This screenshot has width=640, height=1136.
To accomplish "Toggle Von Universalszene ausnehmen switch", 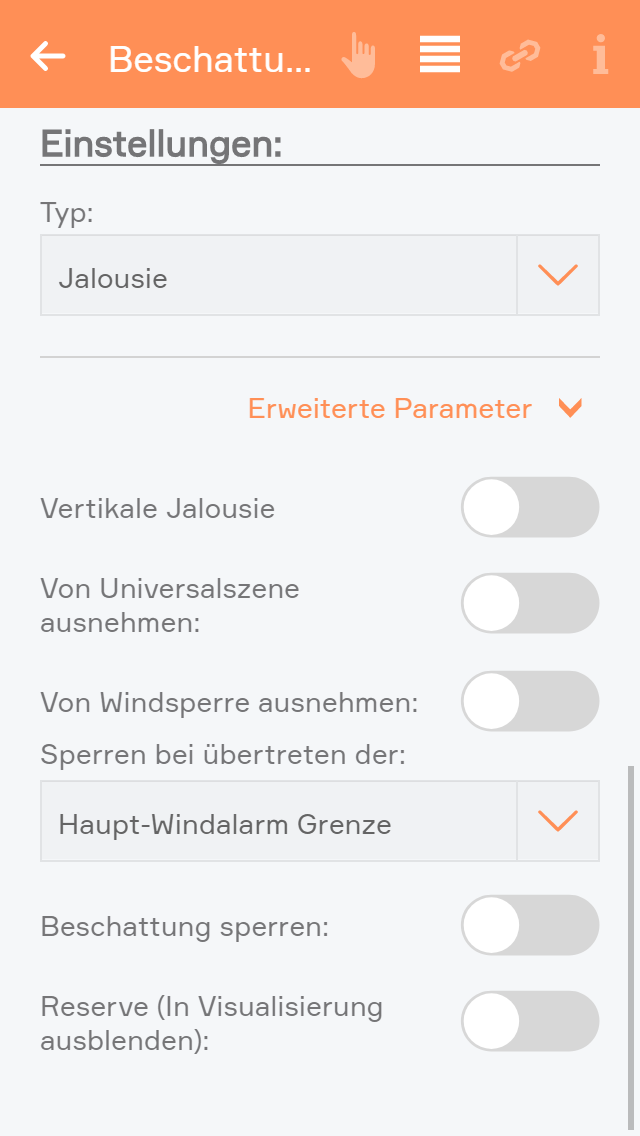I will tap(529, 603).
